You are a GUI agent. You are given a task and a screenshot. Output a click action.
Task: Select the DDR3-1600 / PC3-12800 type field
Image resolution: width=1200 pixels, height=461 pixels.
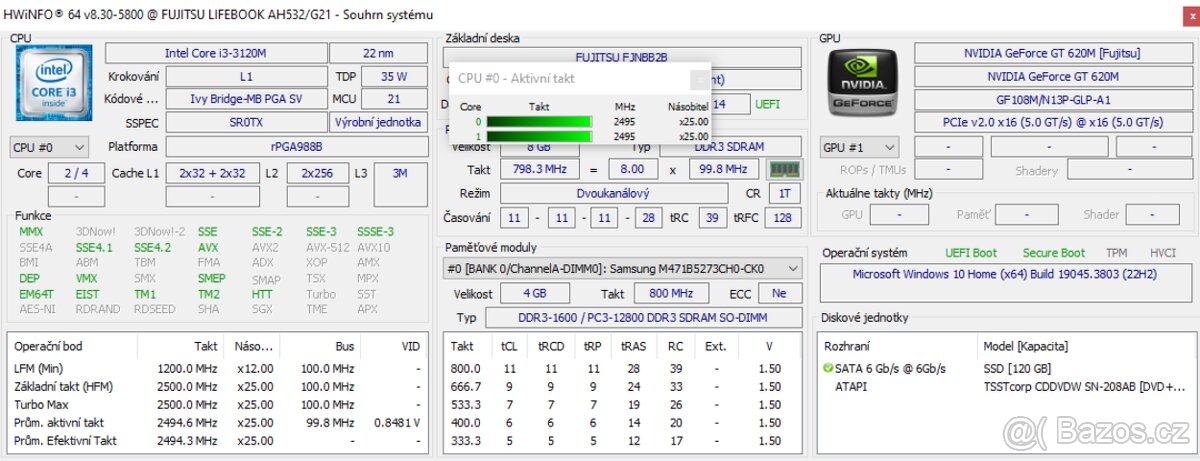[x=644, y=317]
